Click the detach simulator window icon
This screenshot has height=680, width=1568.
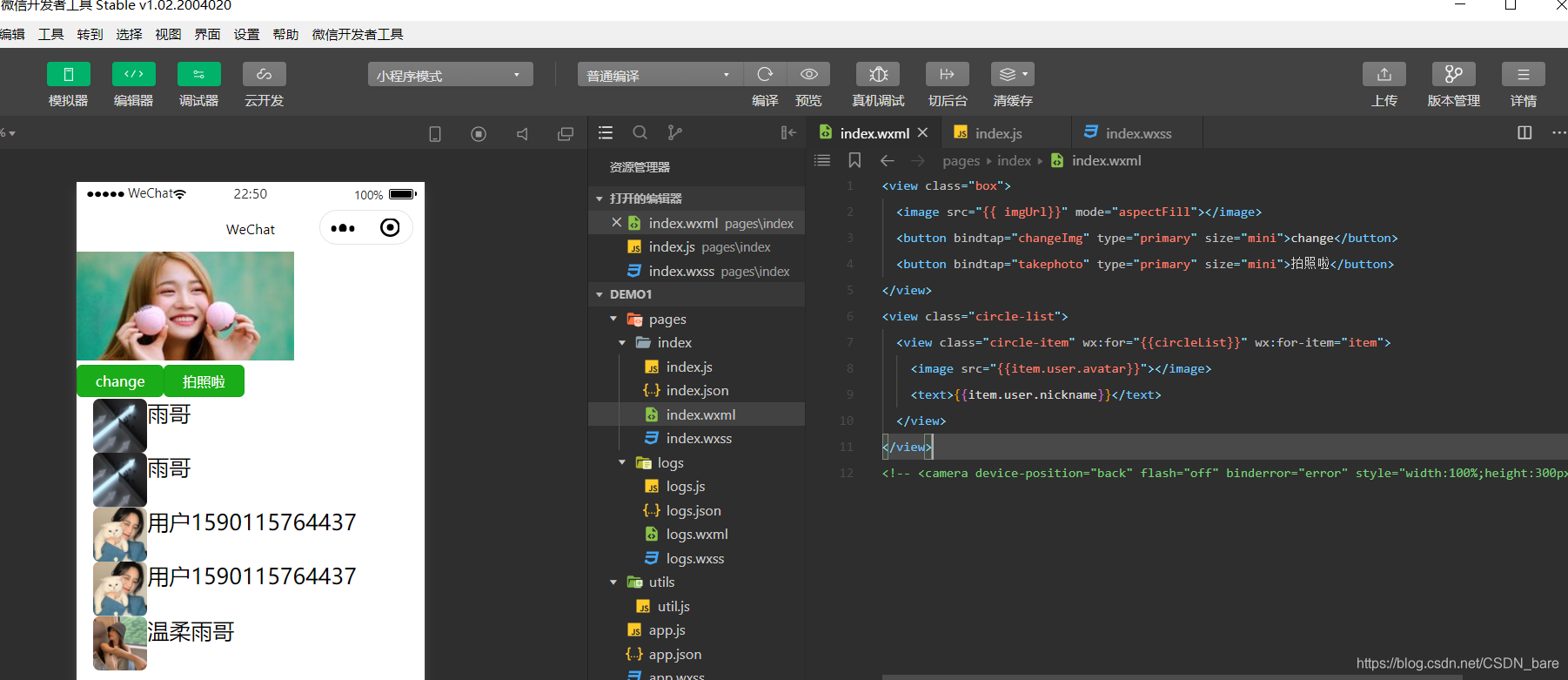(x=566, y=134)
